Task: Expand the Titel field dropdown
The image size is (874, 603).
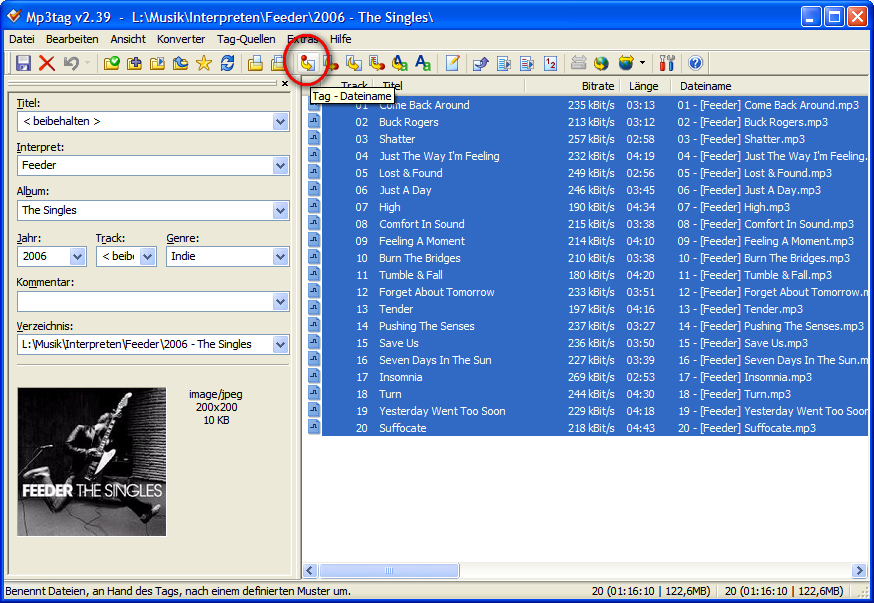Action: coord(280,121)
